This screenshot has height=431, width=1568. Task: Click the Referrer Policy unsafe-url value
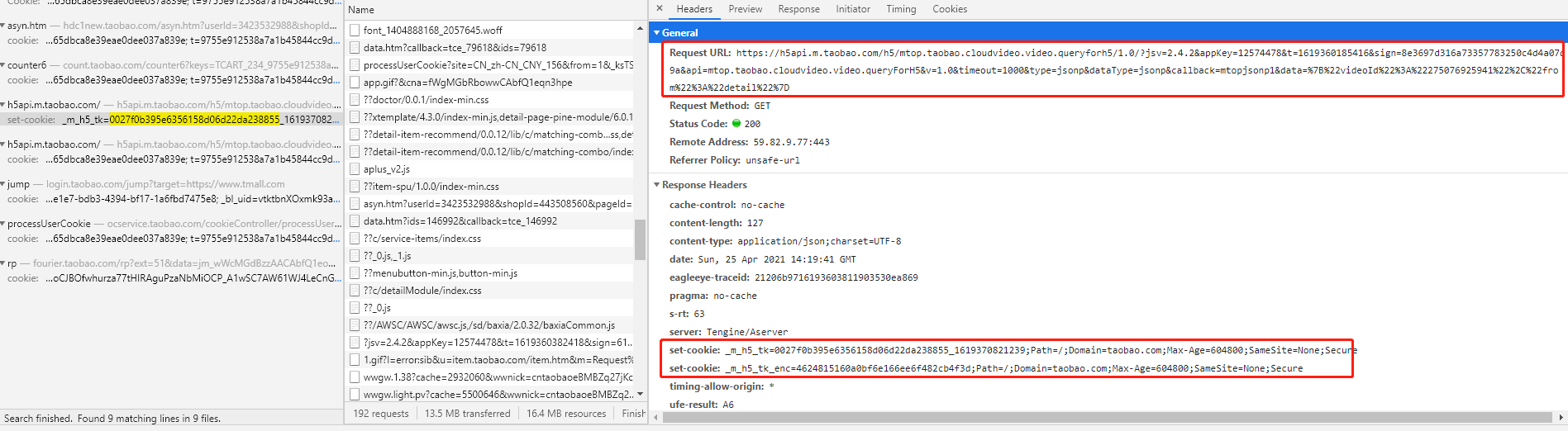773,160
